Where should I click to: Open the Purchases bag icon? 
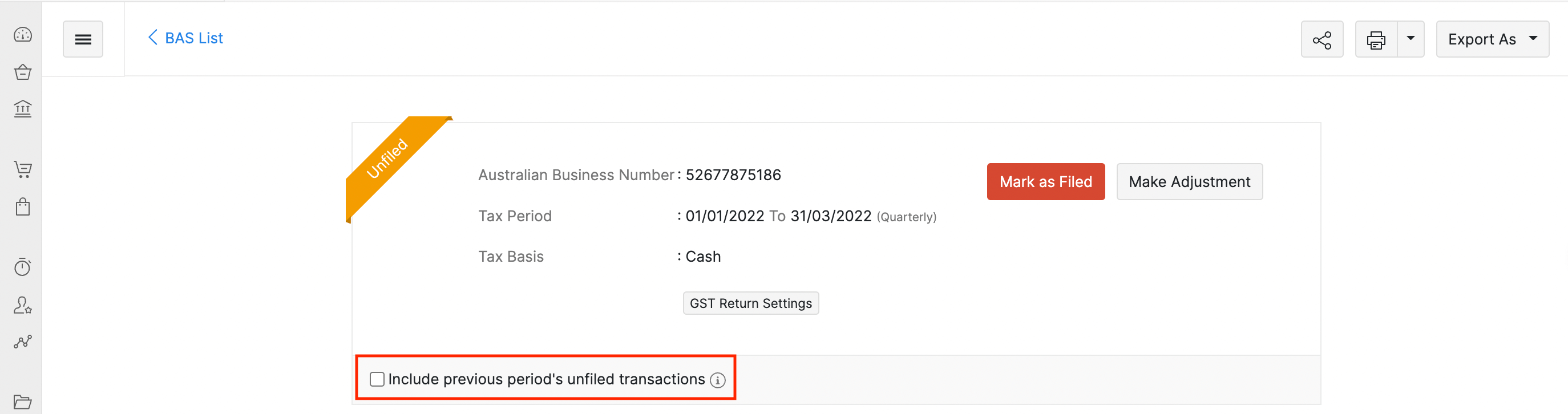(22, 206)
